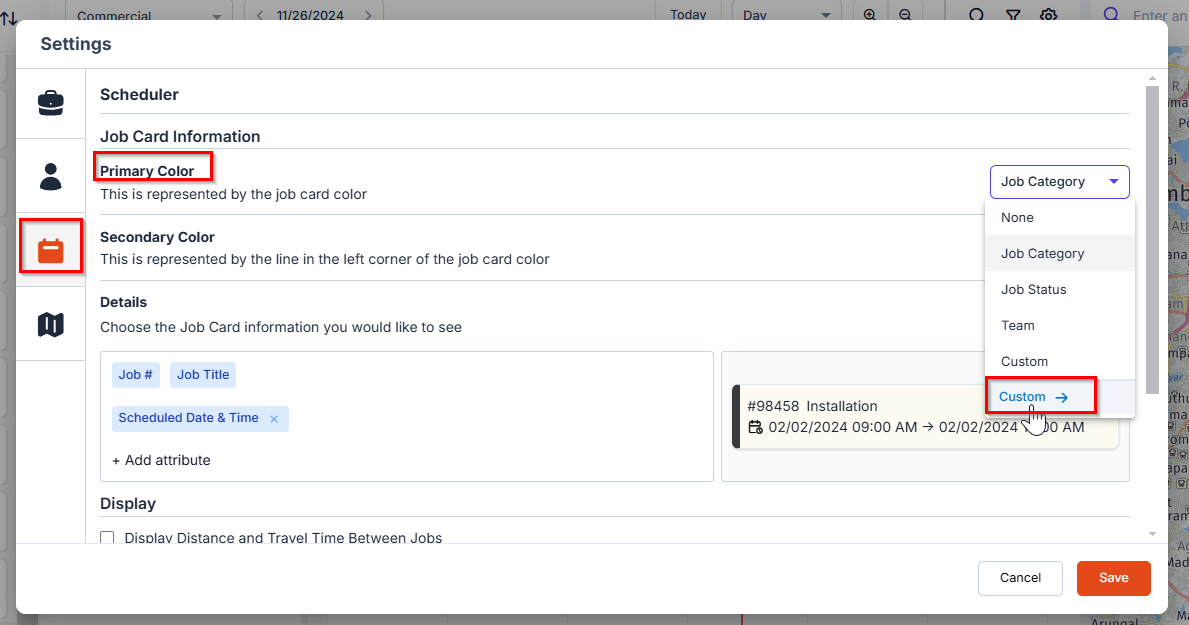Click the Scheduler heading text
This screenshot has height=625, width=1189.
(x=140, y=95)
